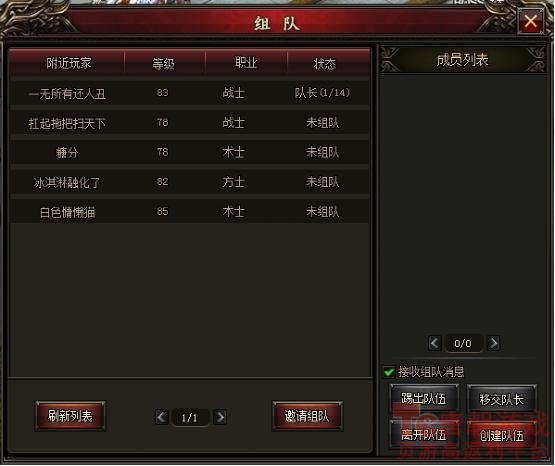Viewport: 555px width, 466px height.
Task: Toggle the 接收组队消息 checkbox
Action: 389,372
